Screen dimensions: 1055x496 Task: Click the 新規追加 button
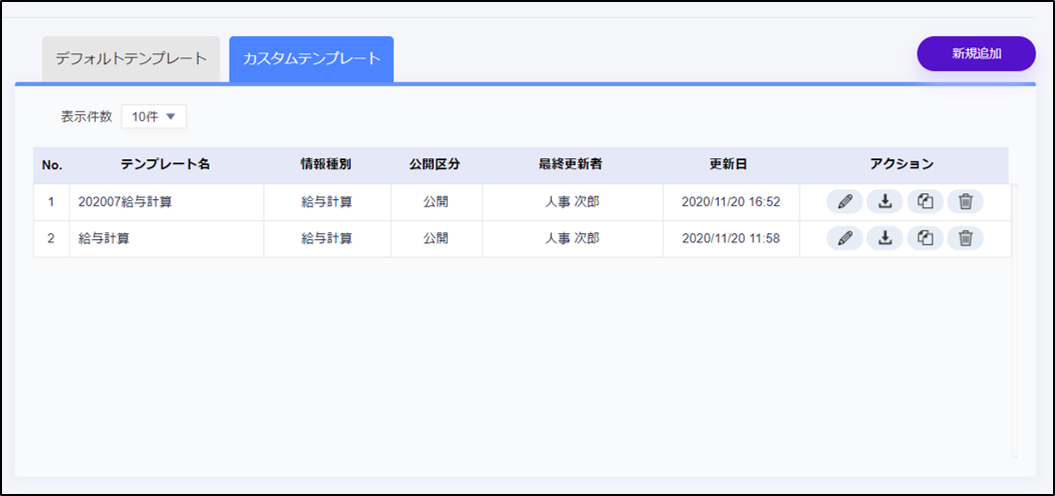click(x=976, y=54)
